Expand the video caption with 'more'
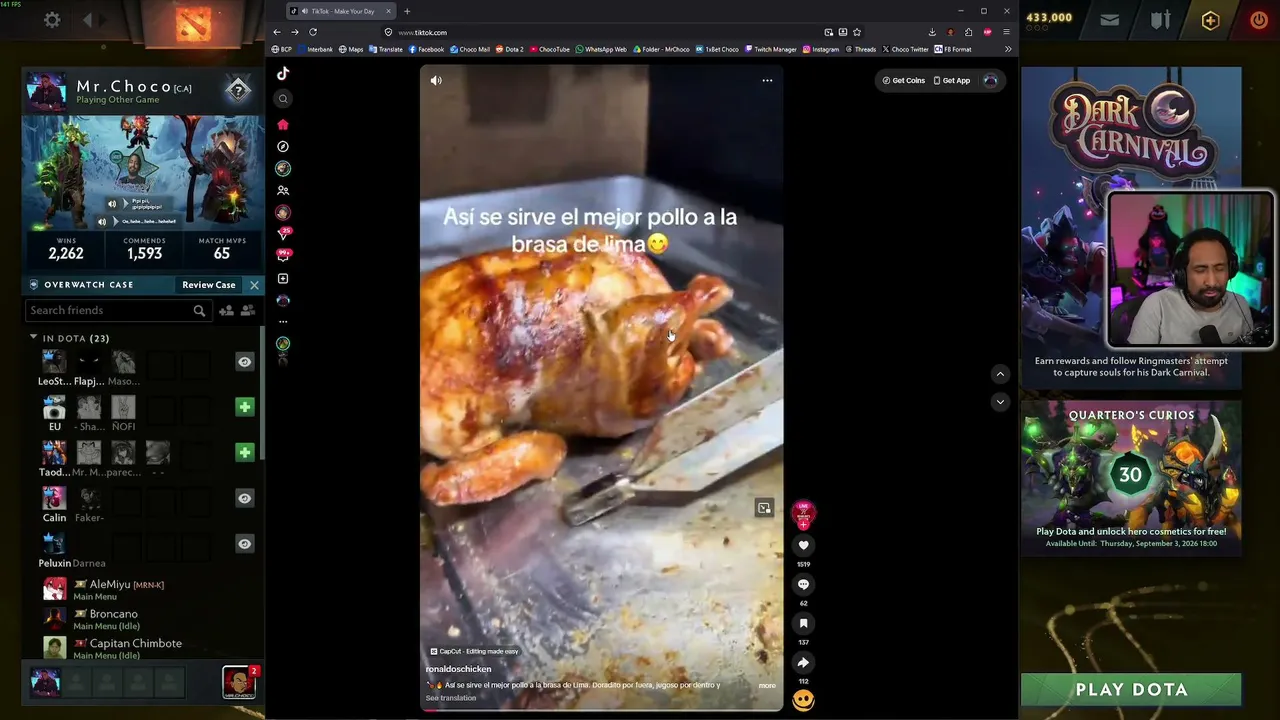 pos(767,685)
